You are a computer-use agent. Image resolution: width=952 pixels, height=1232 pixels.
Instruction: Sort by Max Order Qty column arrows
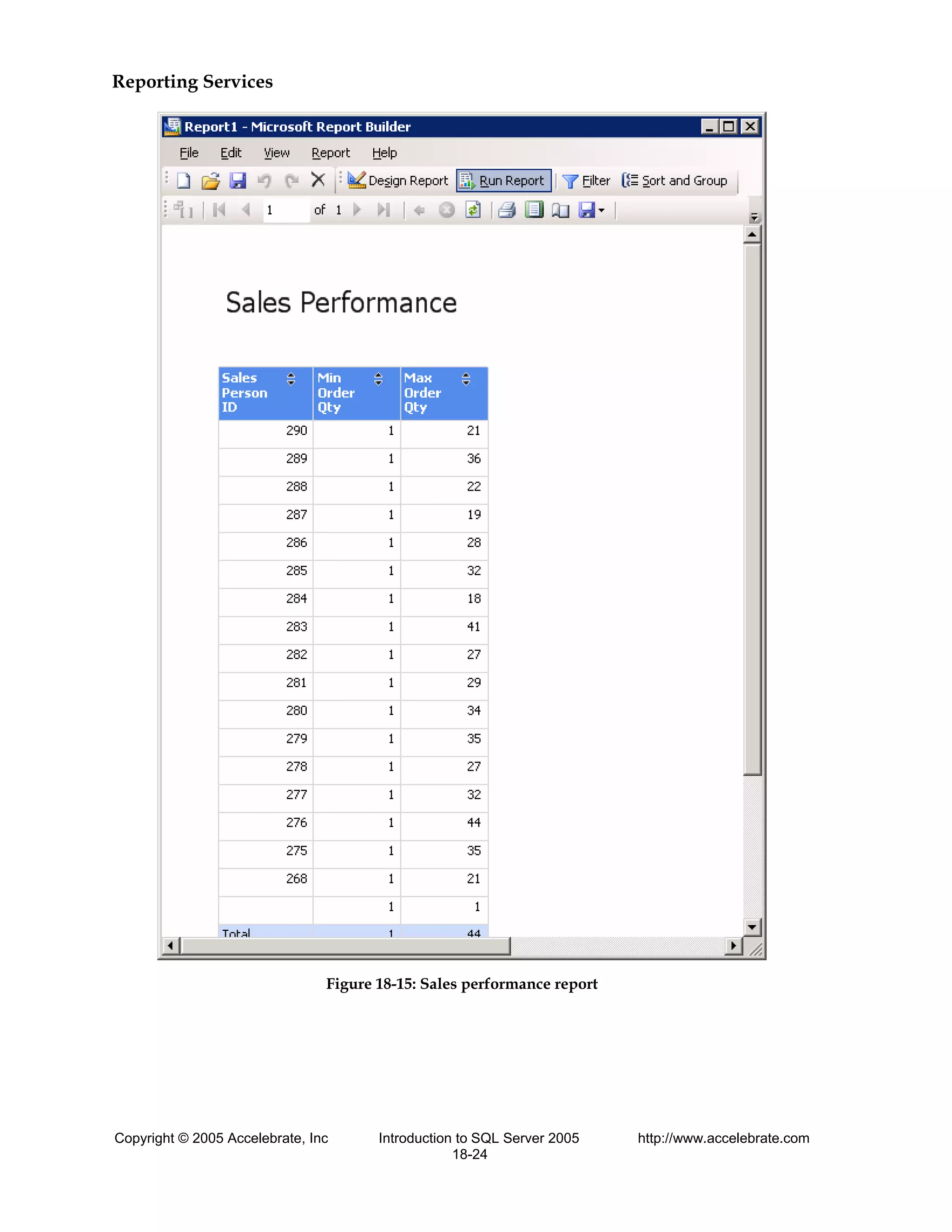pos(466,378)
